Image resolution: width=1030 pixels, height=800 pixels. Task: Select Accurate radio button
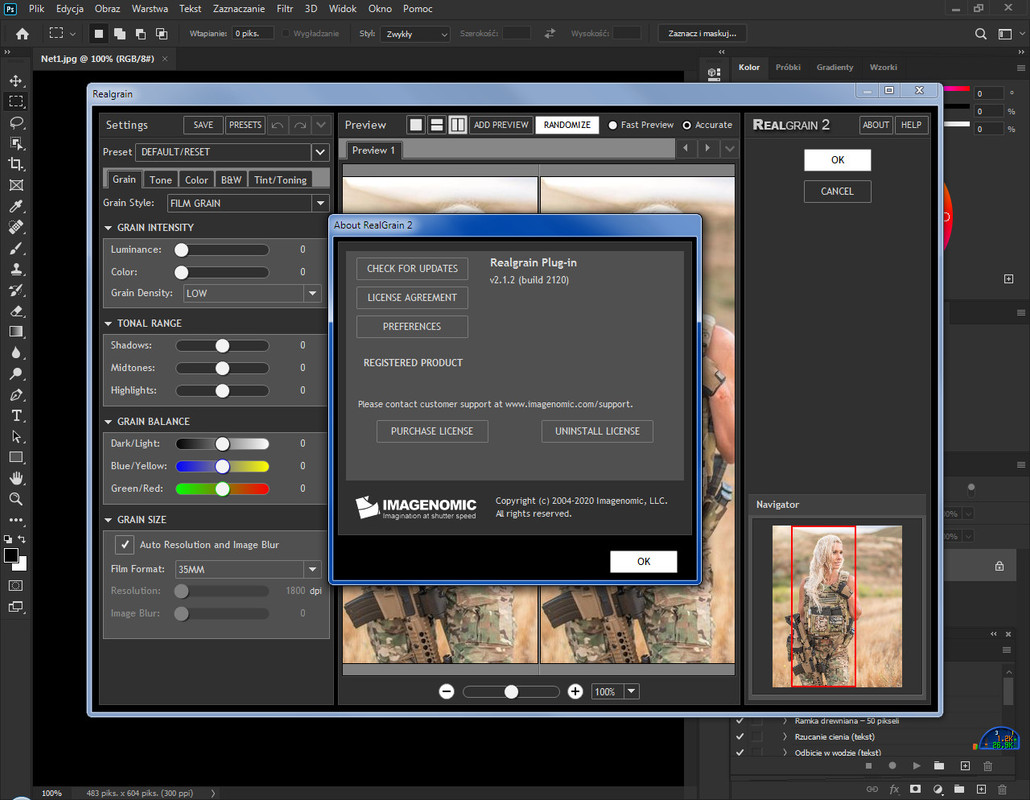tap(687, 125)
